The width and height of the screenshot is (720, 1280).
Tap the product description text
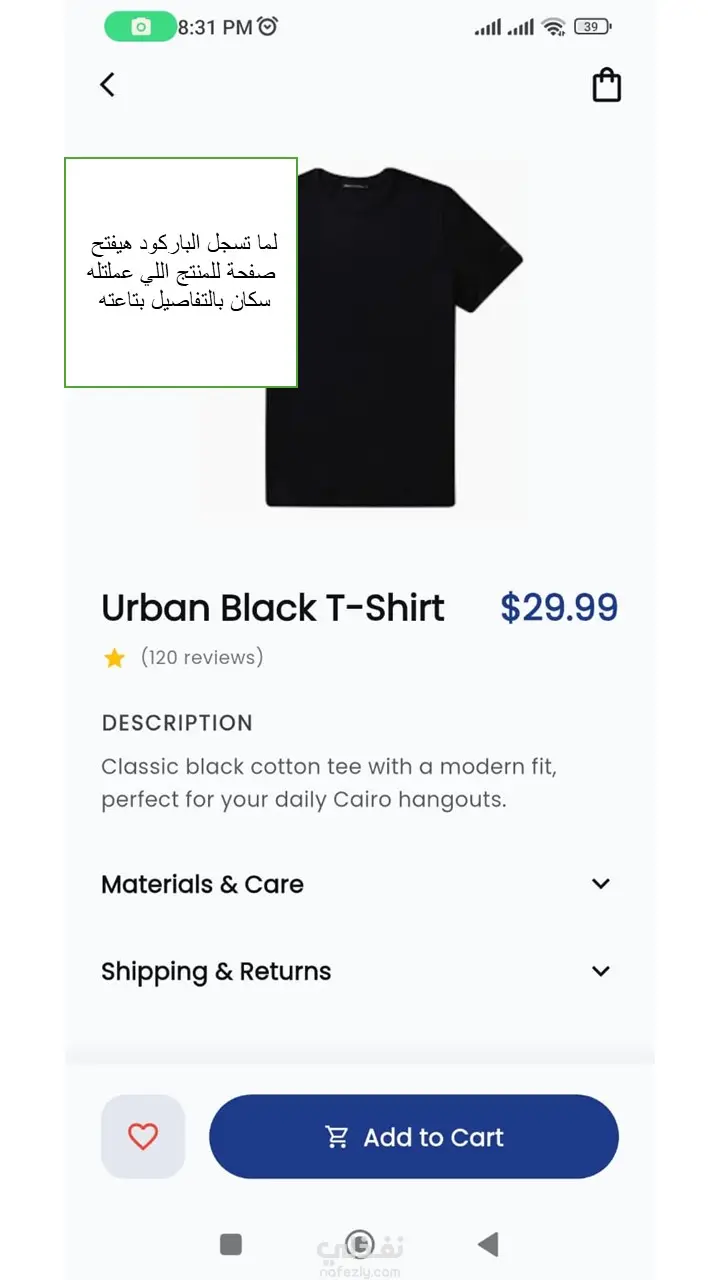(x=329, y=783)
